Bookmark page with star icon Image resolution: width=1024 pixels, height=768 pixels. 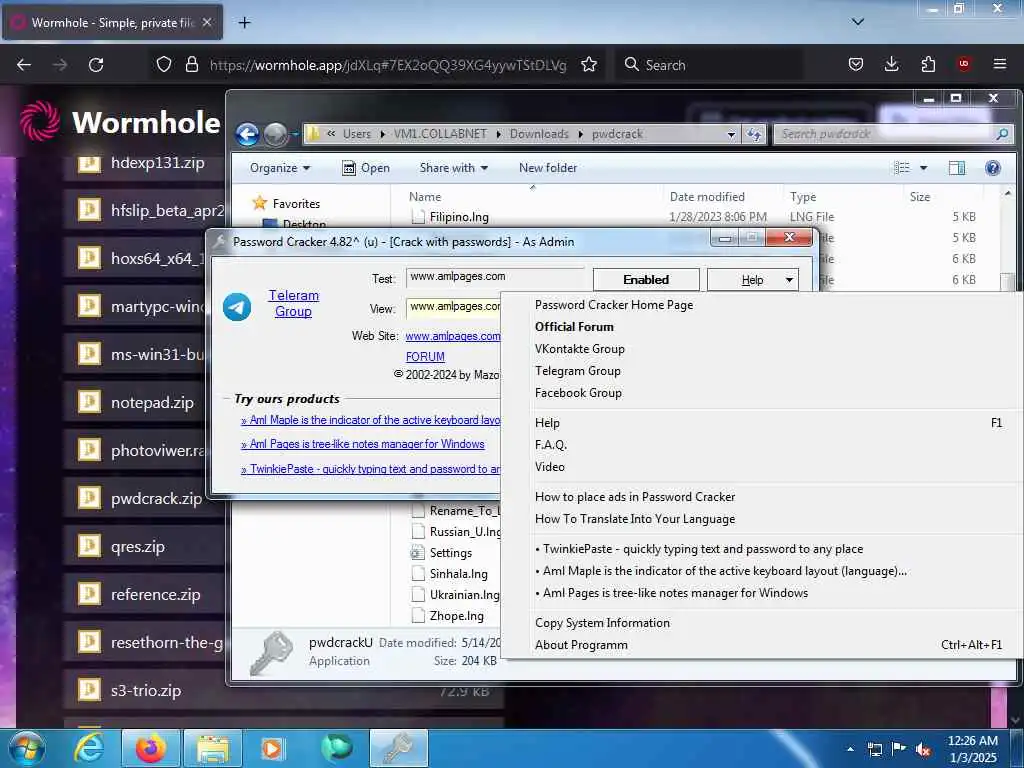point(588,65)
